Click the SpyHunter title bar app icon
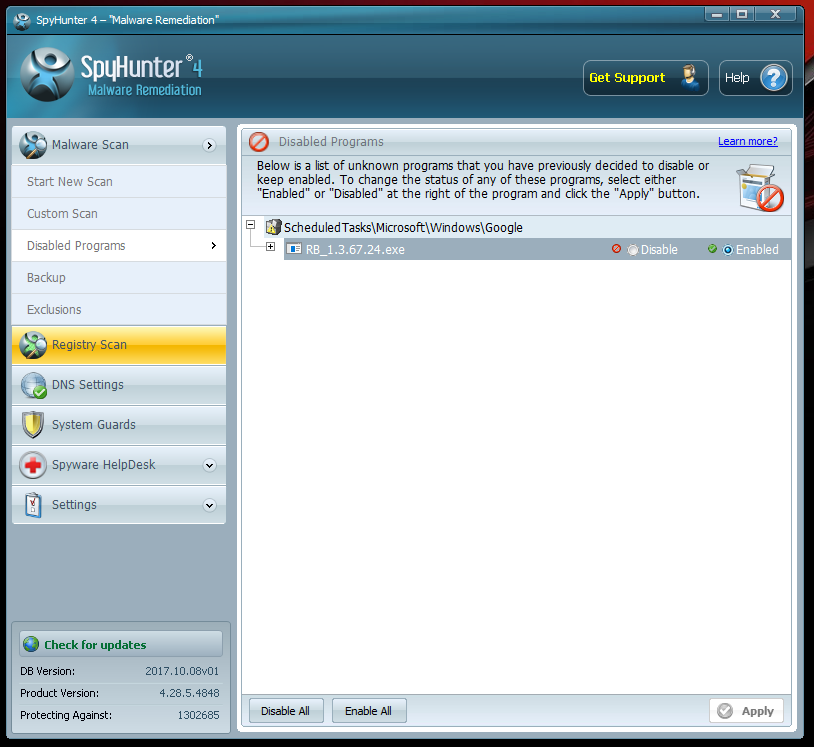Image resolution: width=814 pixels, height=747 pixels. [22, 21]
